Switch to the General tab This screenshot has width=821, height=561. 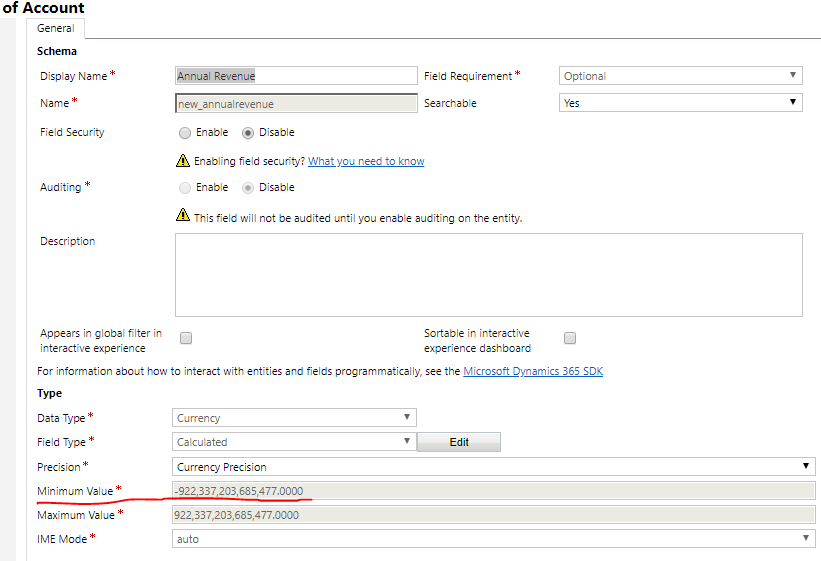coord(56,28)
